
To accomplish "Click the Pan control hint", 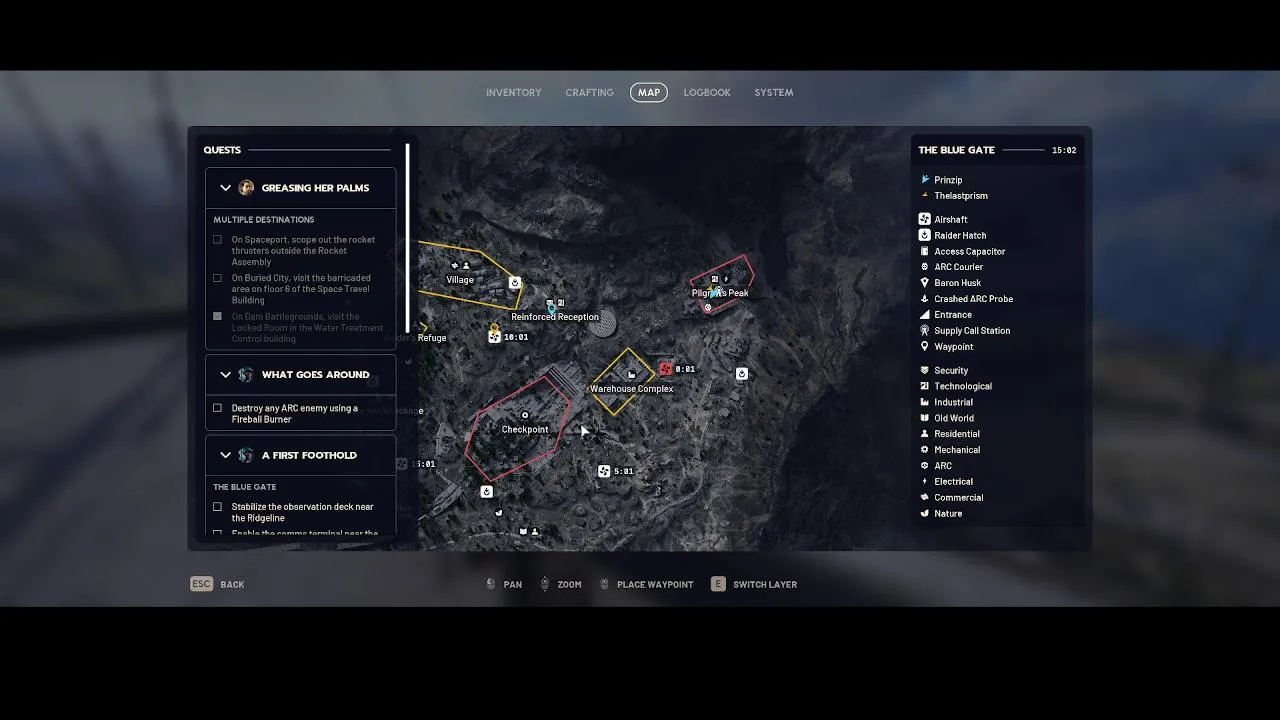I will [x=504, y=584].
